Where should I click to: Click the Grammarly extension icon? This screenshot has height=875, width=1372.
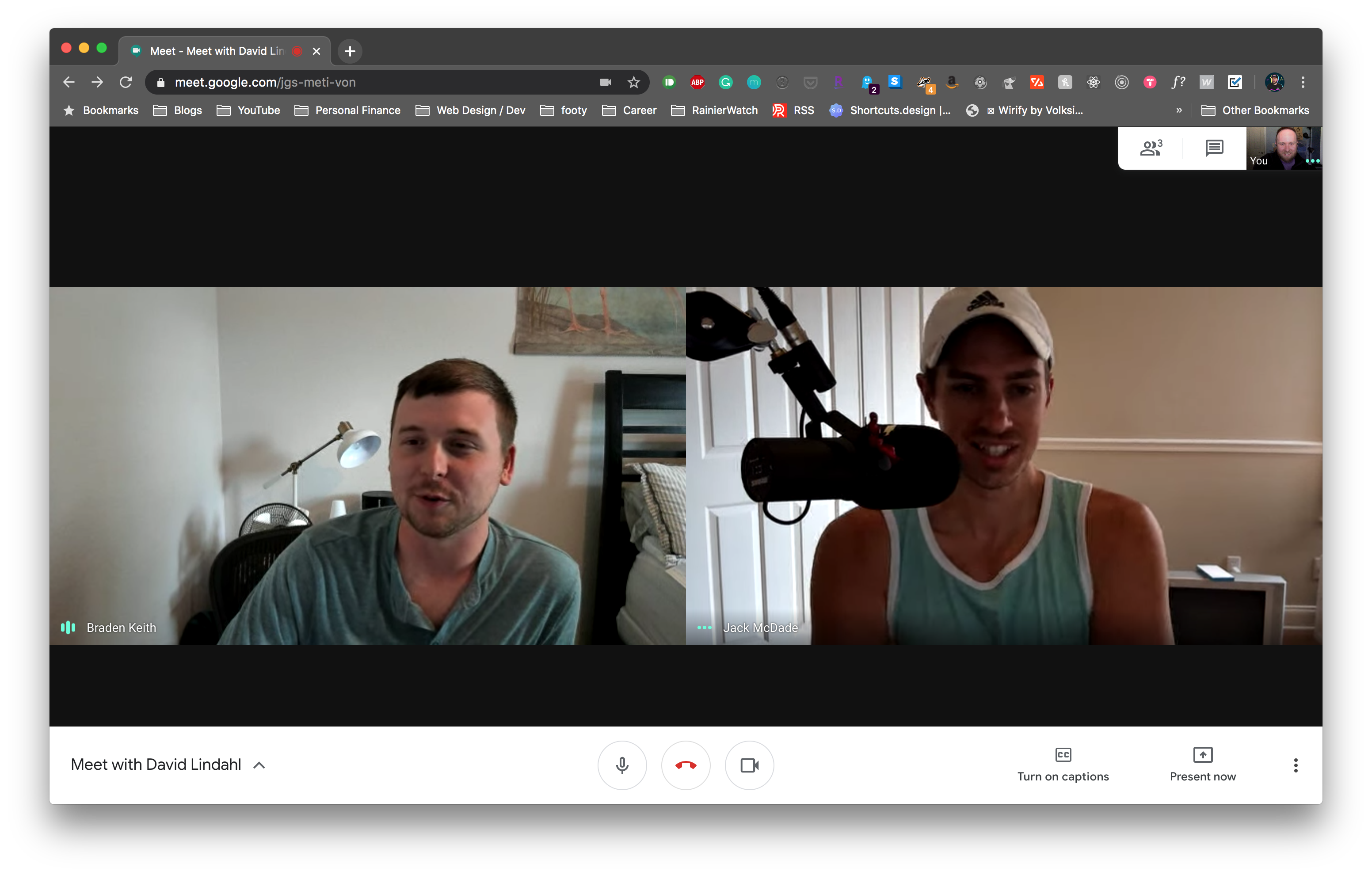[725, 83]
